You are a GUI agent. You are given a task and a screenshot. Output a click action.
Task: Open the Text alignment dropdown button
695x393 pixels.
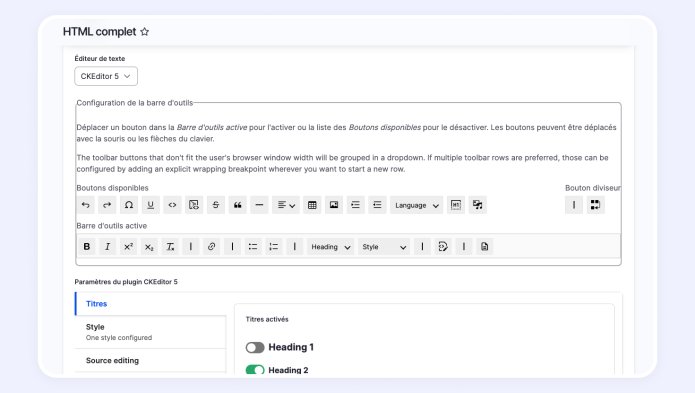(286, 205)
